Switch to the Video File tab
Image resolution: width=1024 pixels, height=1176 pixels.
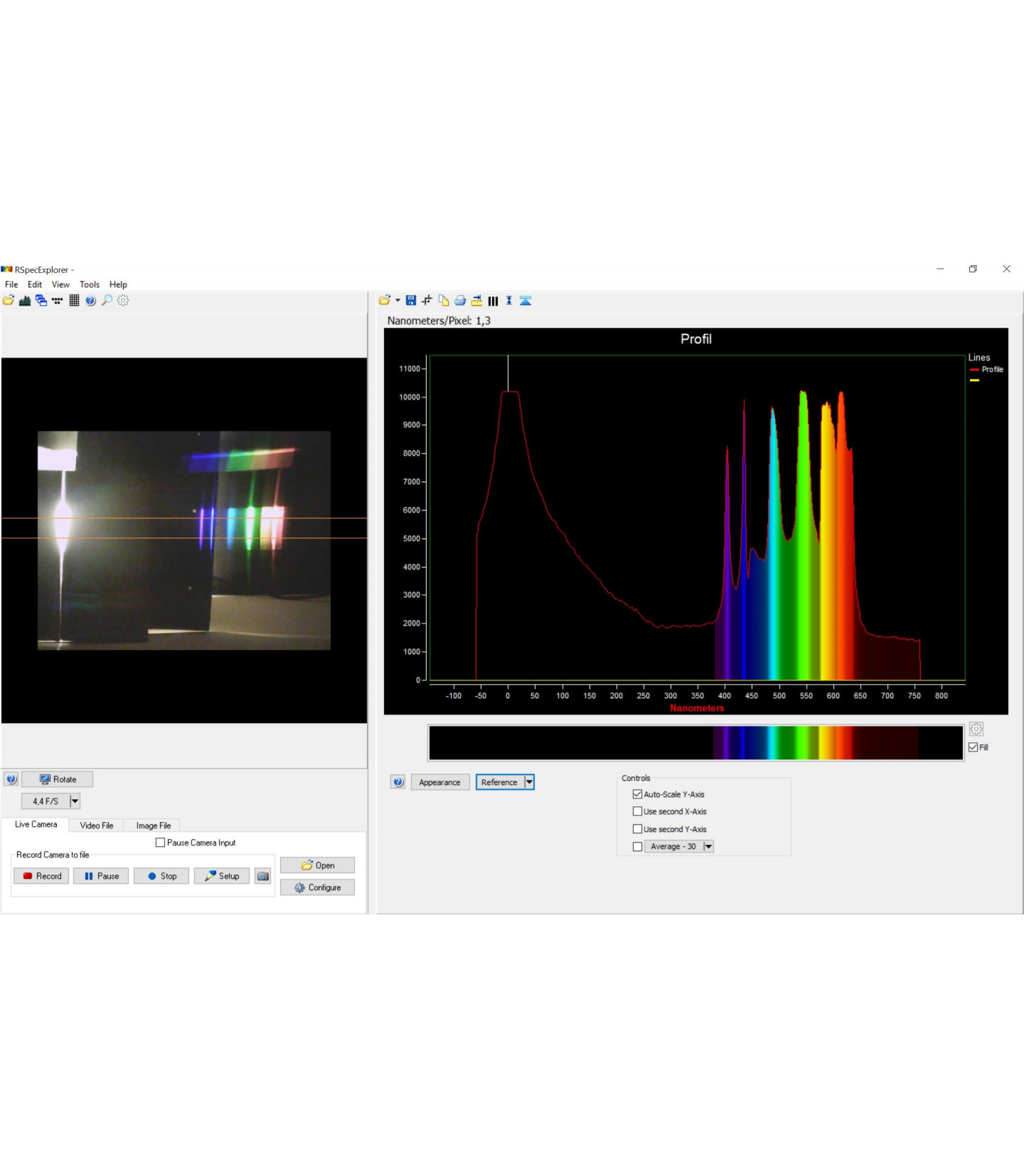tap(97, 825)
